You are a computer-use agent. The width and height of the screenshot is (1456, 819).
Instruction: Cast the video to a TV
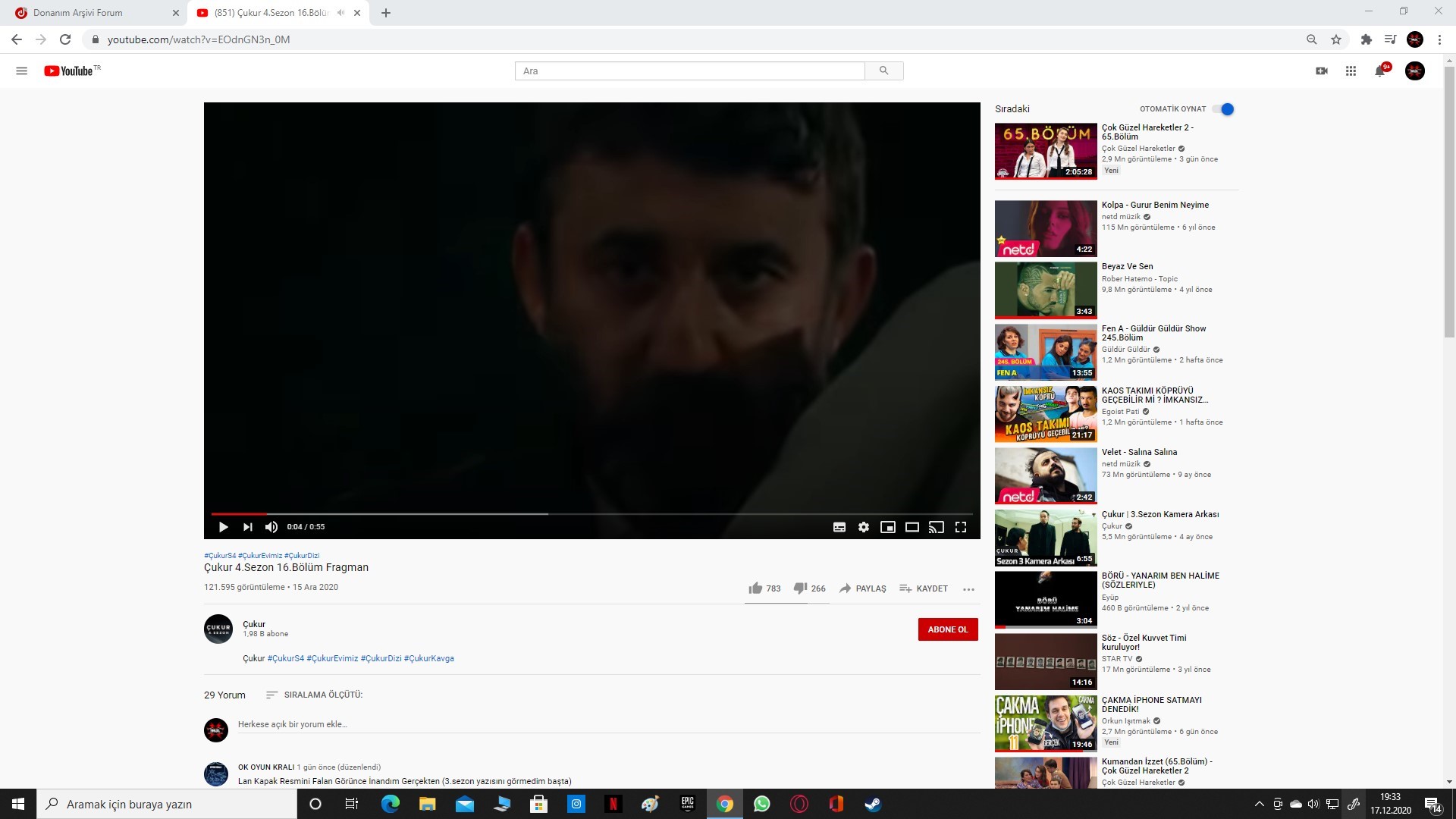click(x=937, y=527)
